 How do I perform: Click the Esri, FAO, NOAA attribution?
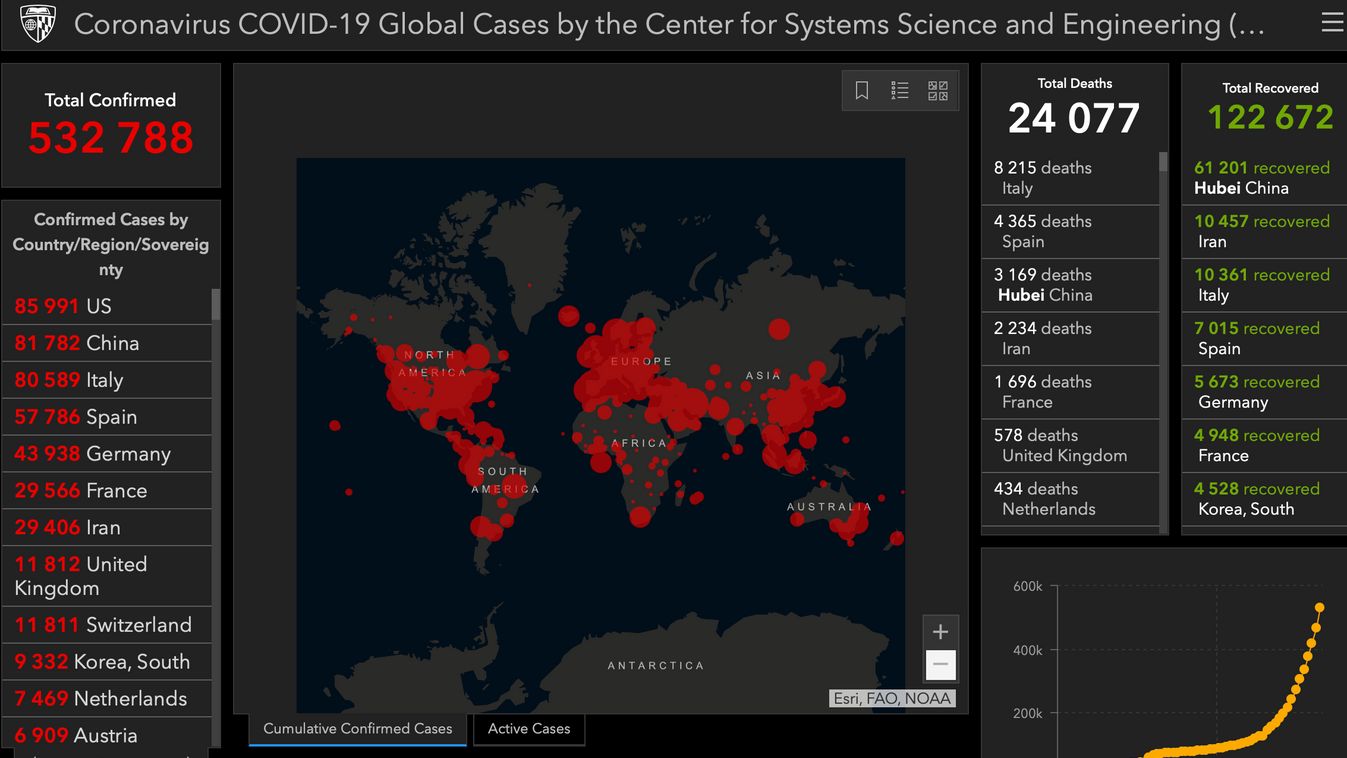(x=893, y=699)
